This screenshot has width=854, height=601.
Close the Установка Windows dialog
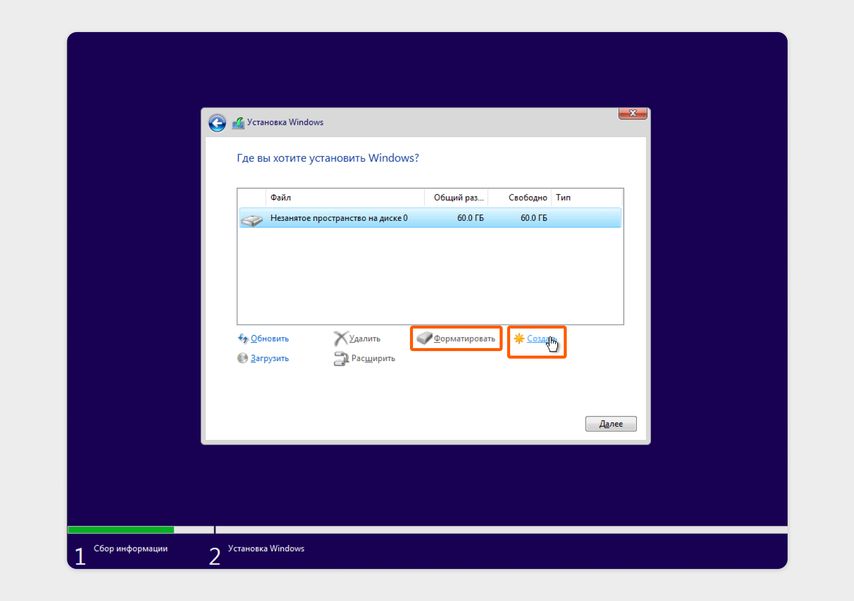tap(632, 113)
